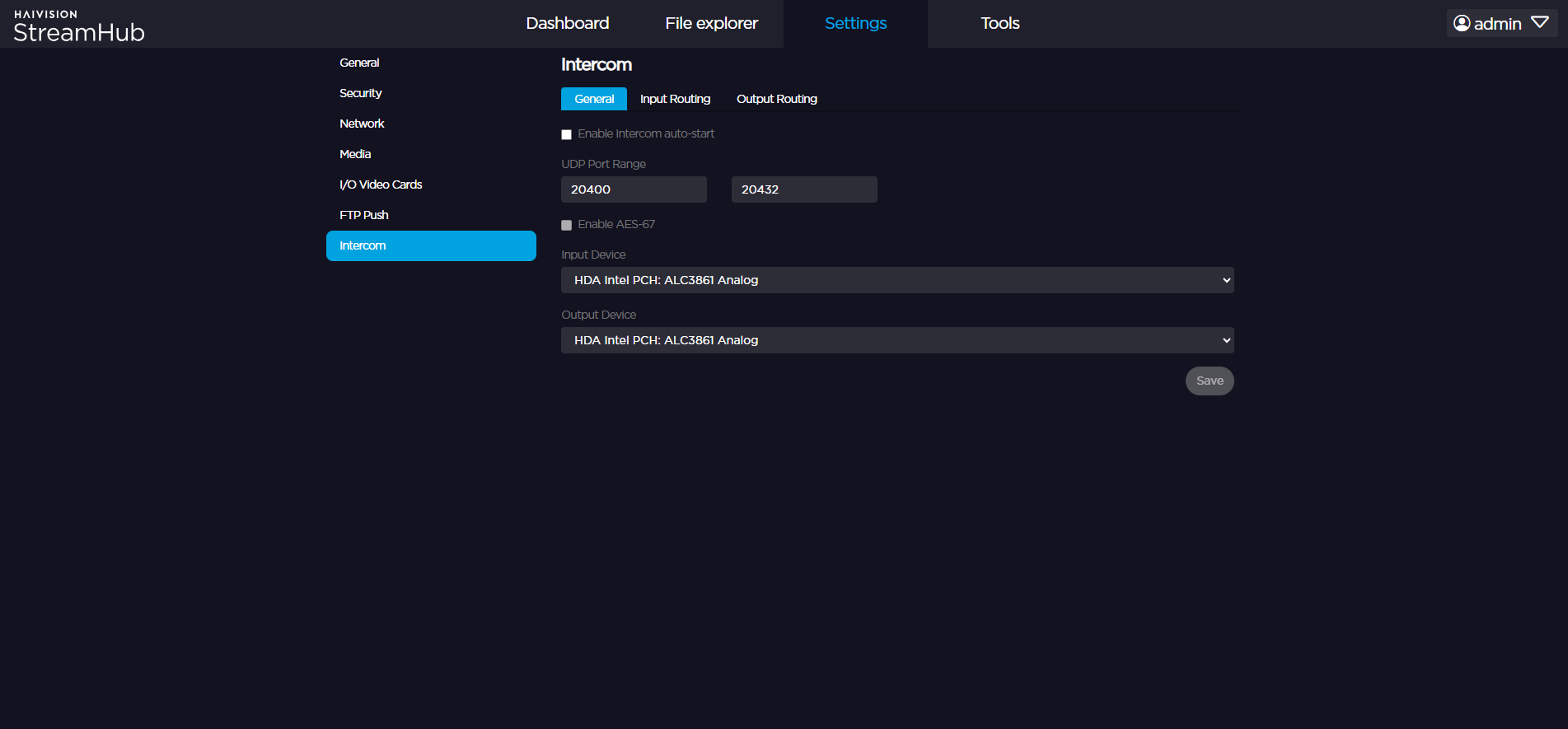Viewport: 1568px width, 729px height.
Task: Switch to the Output Routing tab
Action: 776,99
